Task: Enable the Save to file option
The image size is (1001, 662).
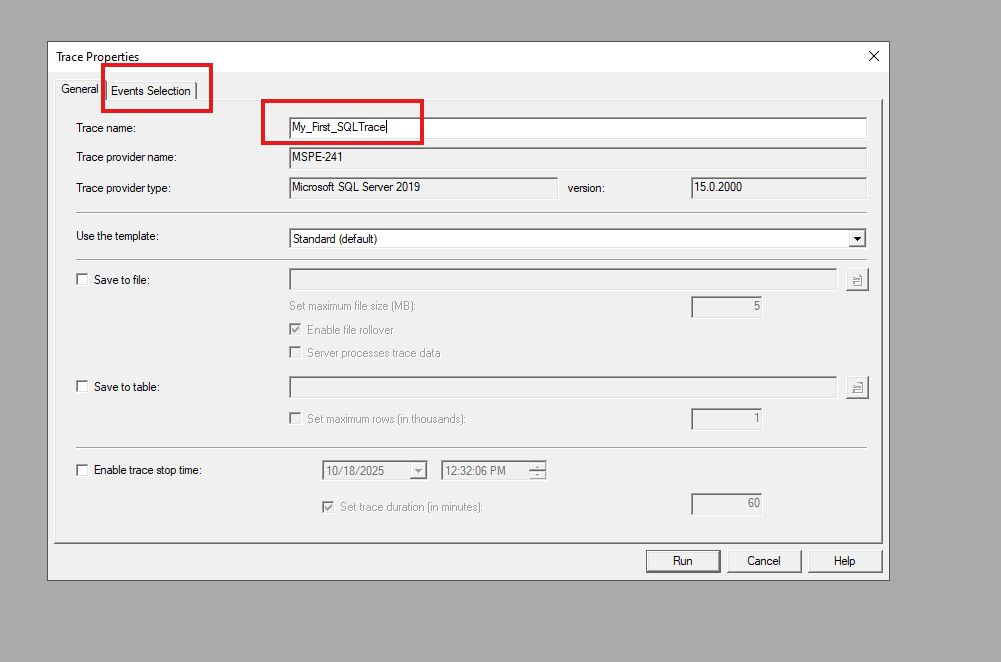Action: 81,279
